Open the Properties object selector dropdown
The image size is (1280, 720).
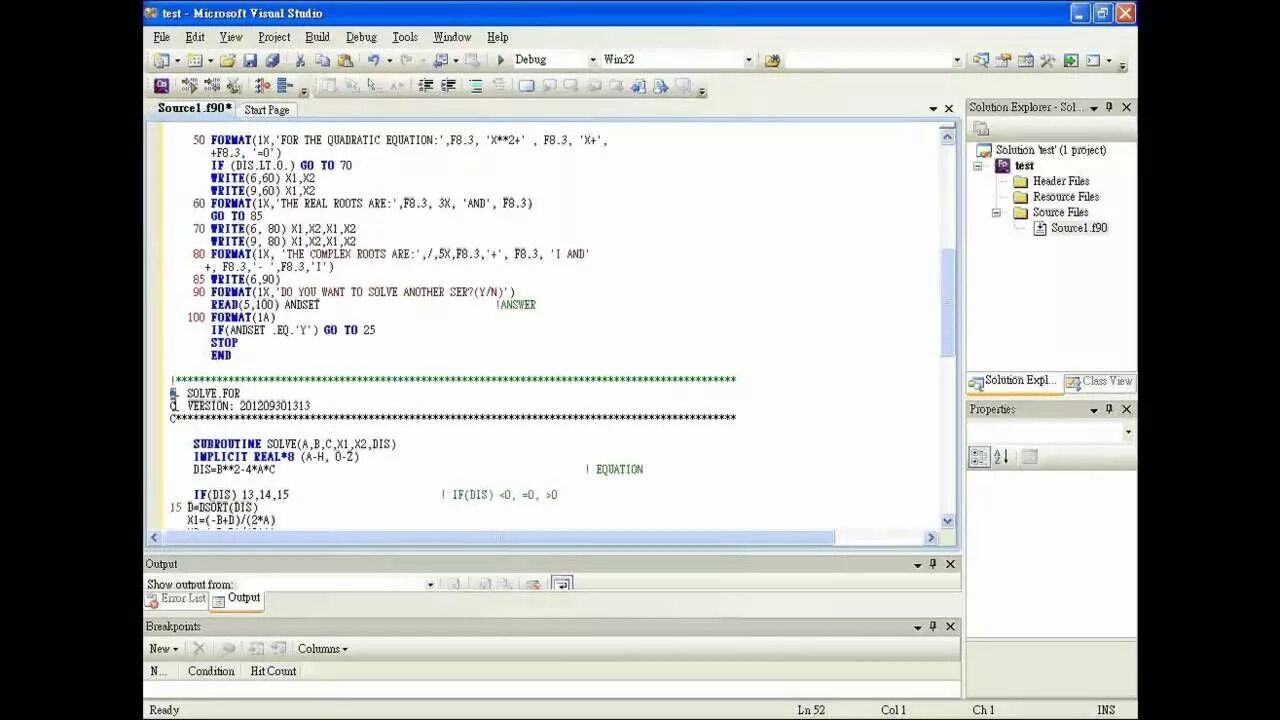tap(1128, 433)
